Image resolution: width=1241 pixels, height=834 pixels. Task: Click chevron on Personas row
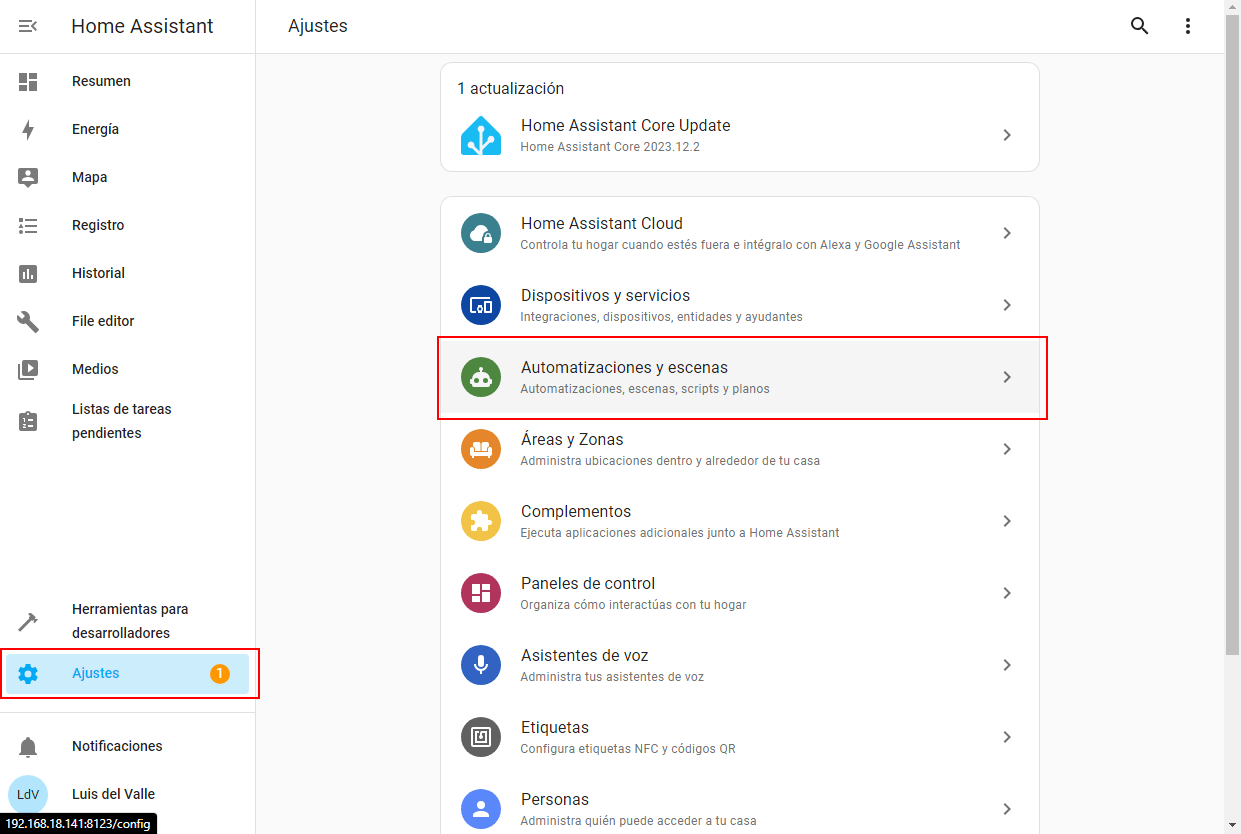point(1007,809)
